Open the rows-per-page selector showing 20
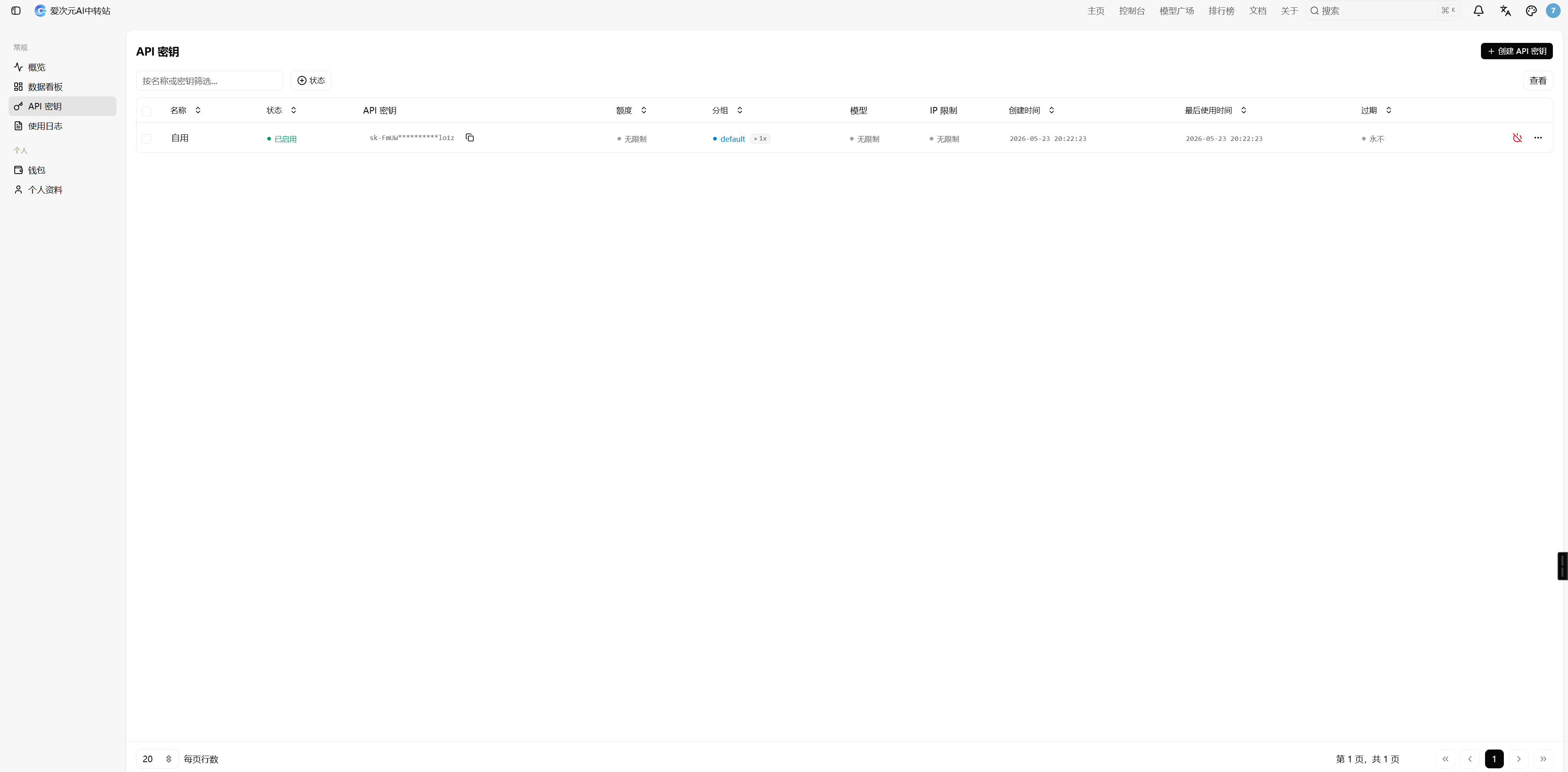Screen dimensions: 1568x772 coord(157,759)
